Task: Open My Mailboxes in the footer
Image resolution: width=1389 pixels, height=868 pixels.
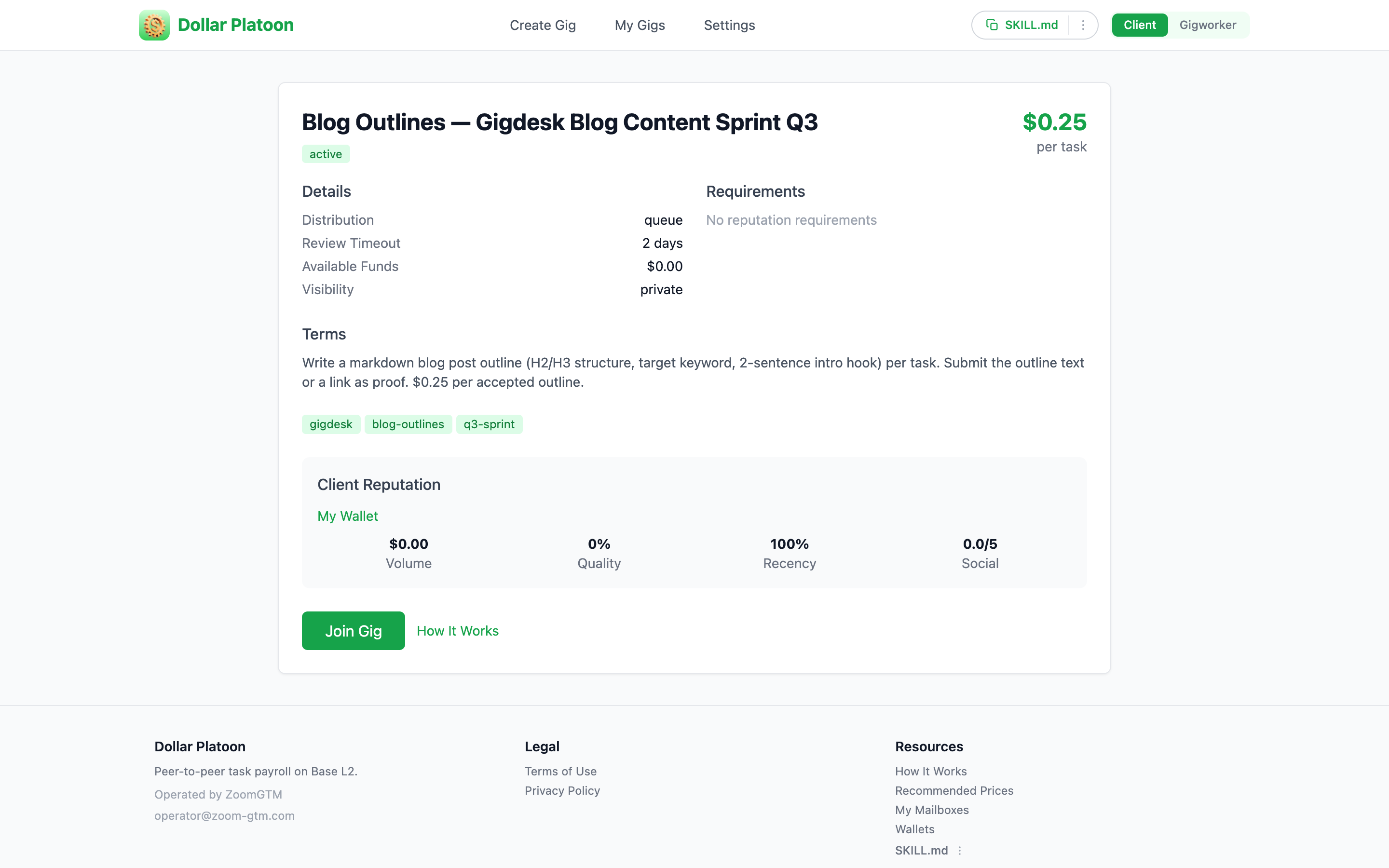Action: pos(932,810)
